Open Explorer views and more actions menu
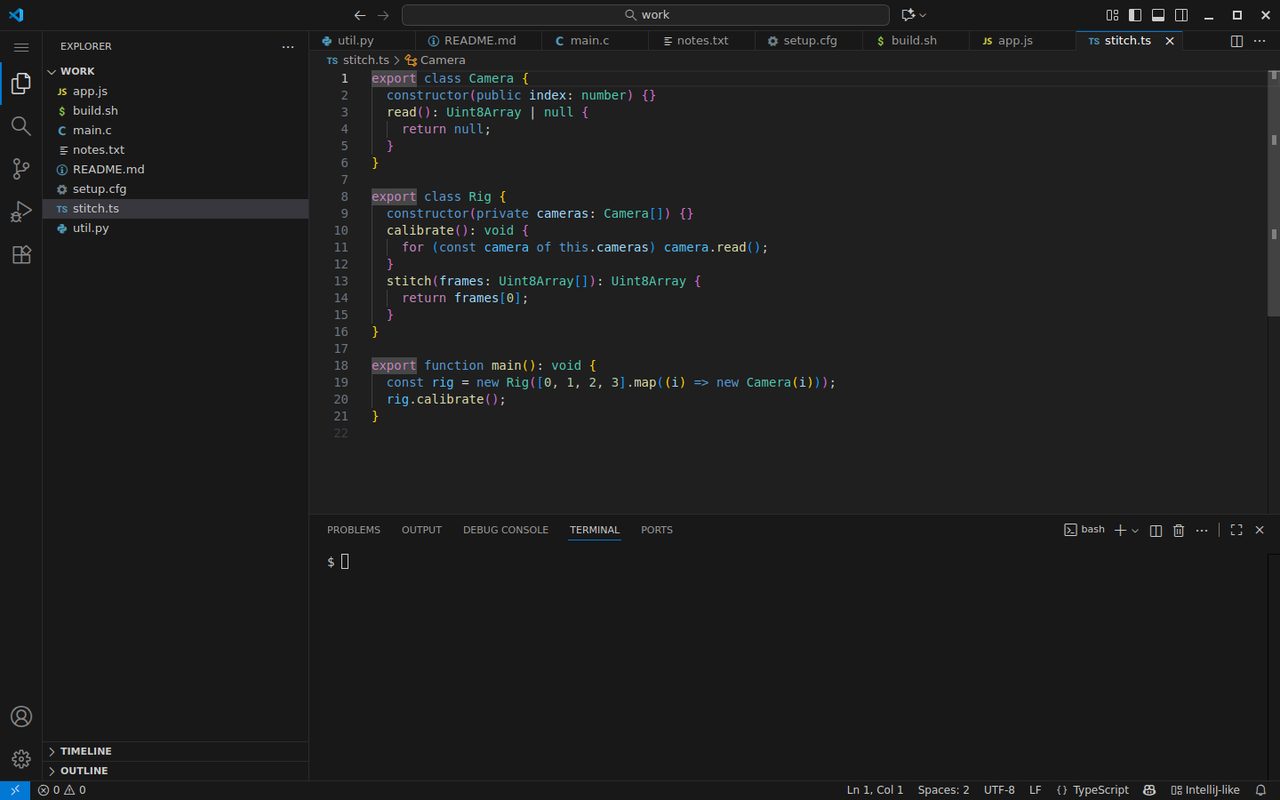 (288, 47)
